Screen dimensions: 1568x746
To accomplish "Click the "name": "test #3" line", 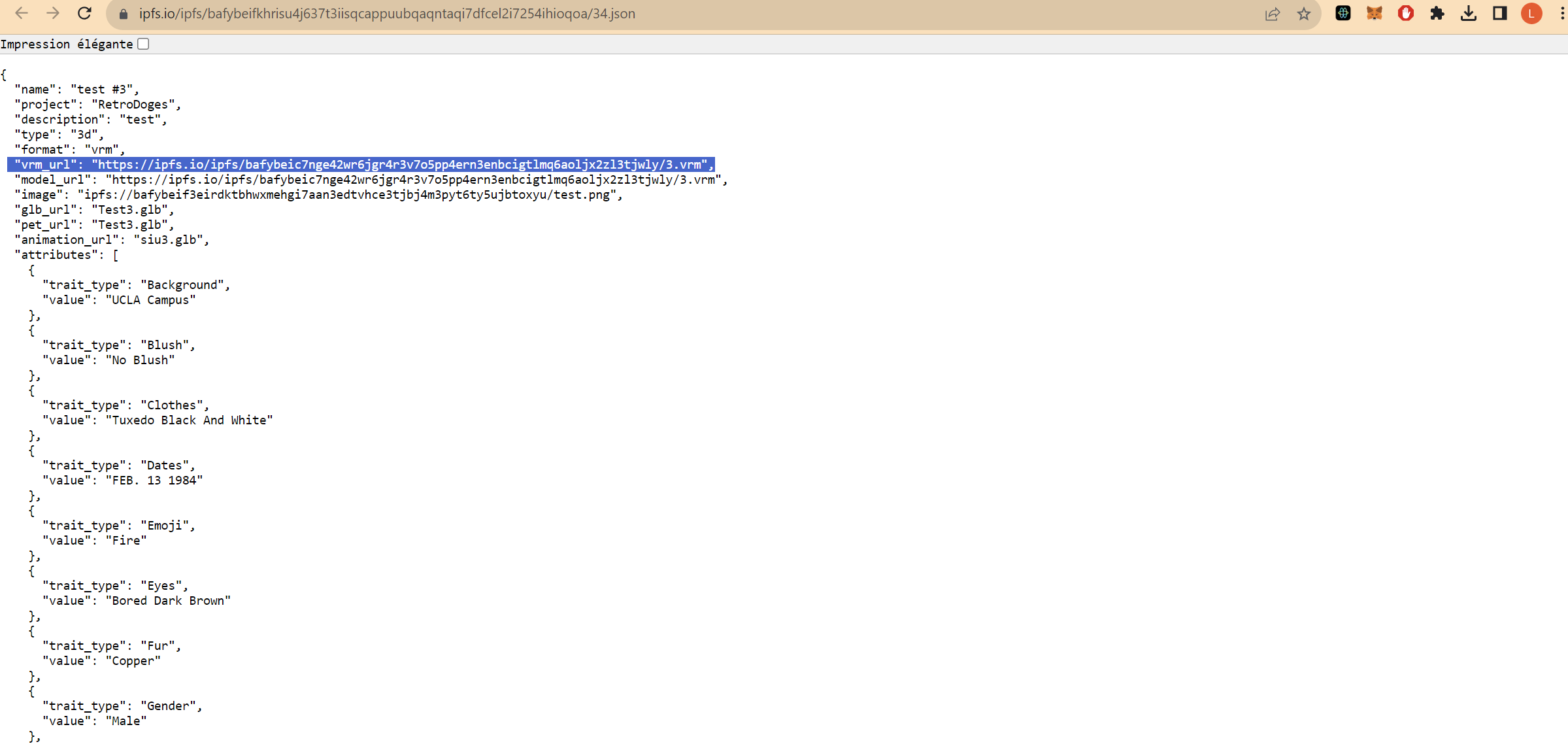I will [76, 90].
